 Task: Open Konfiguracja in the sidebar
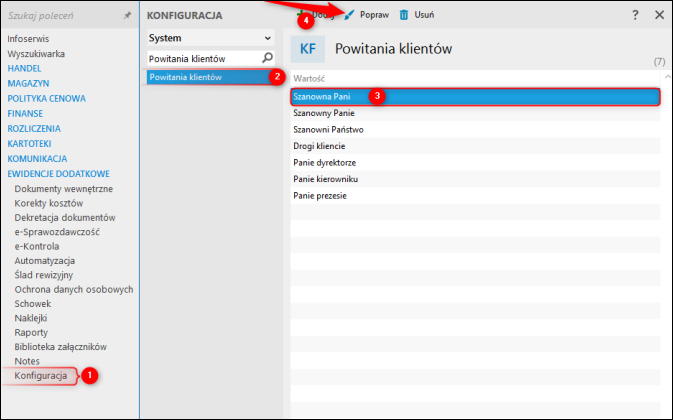(x=41, y=376)
